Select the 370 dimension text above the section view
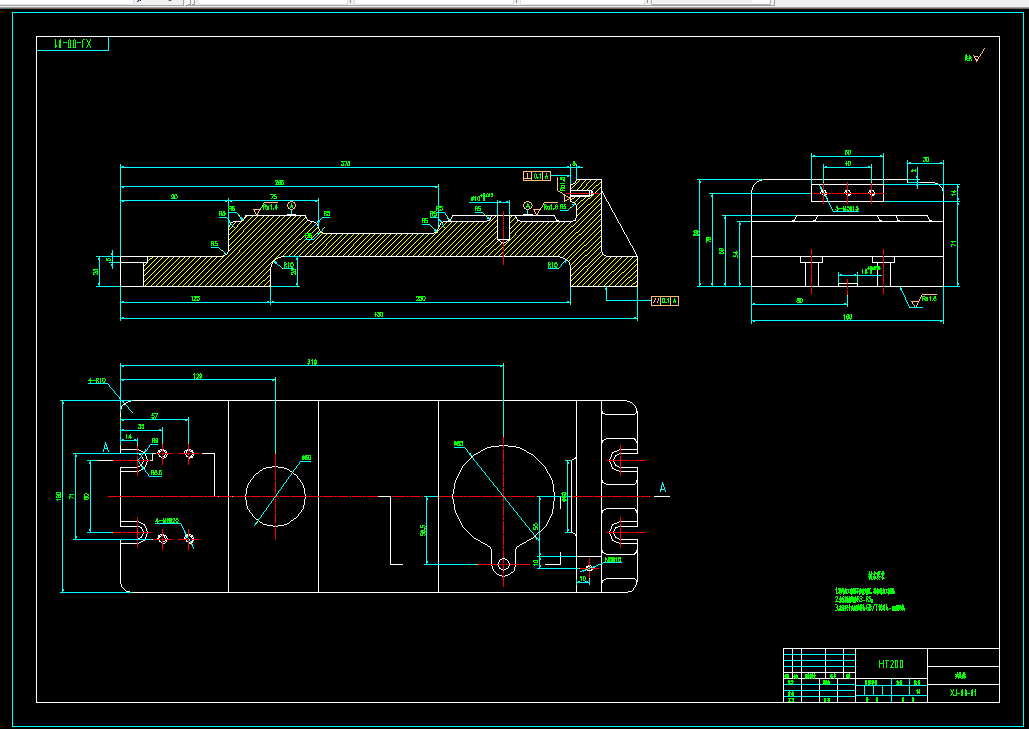Viewport: 1029px width, 729px height. (345, 164)
